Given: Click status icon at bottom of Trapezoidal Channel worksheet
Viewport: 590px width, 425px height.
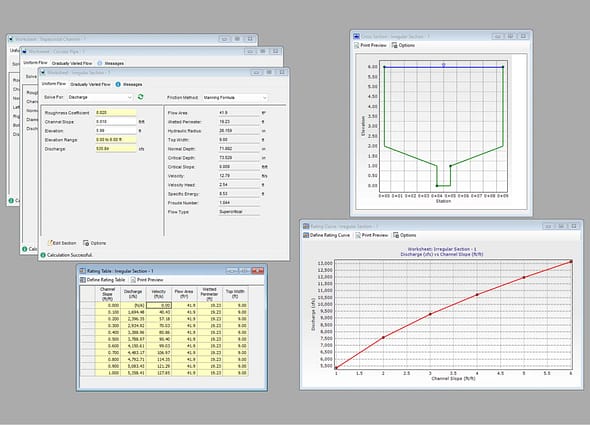Looking at the screenshot, I should [x=11, y=201].
